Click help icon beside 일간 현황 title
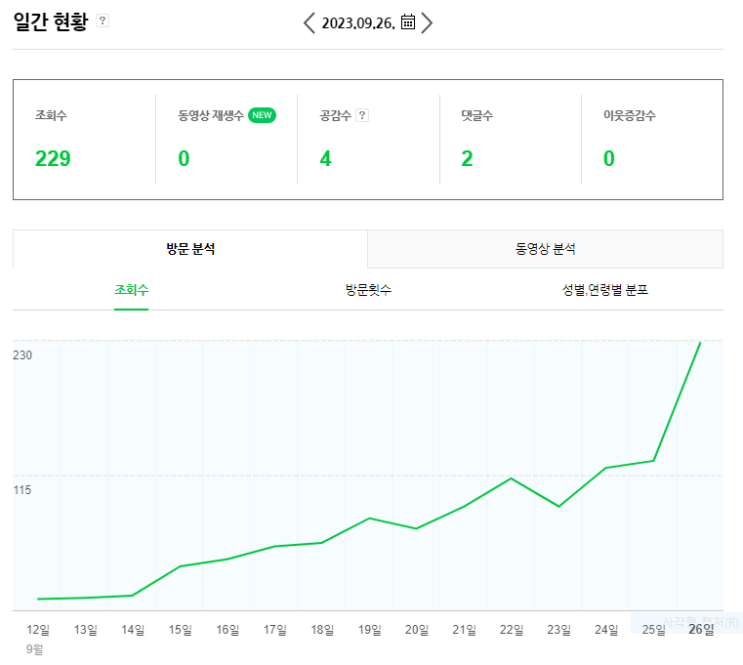743x665 pixels. click(x=103, y=21)
